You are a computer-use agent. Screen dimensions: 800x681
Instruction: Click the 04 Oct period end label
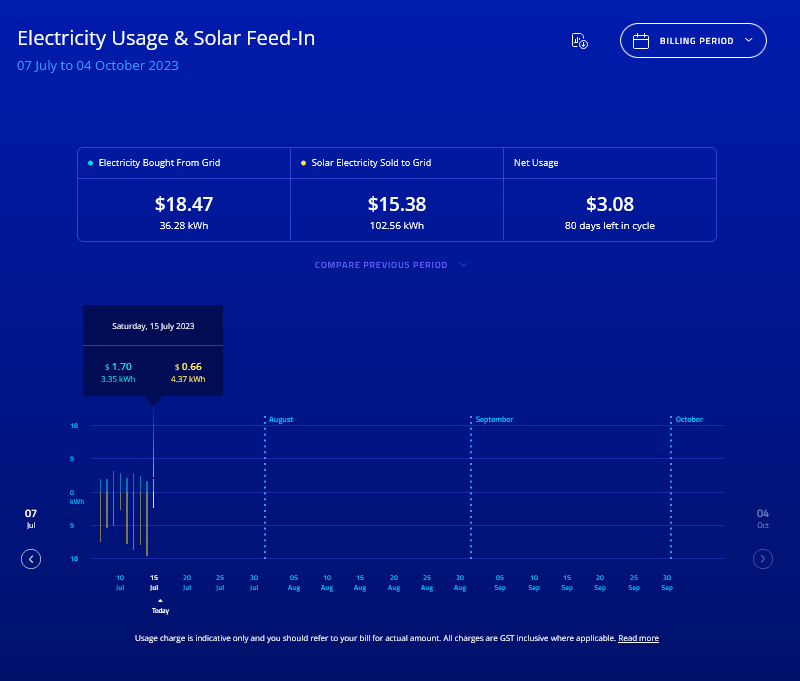click(x=763, y=518)
